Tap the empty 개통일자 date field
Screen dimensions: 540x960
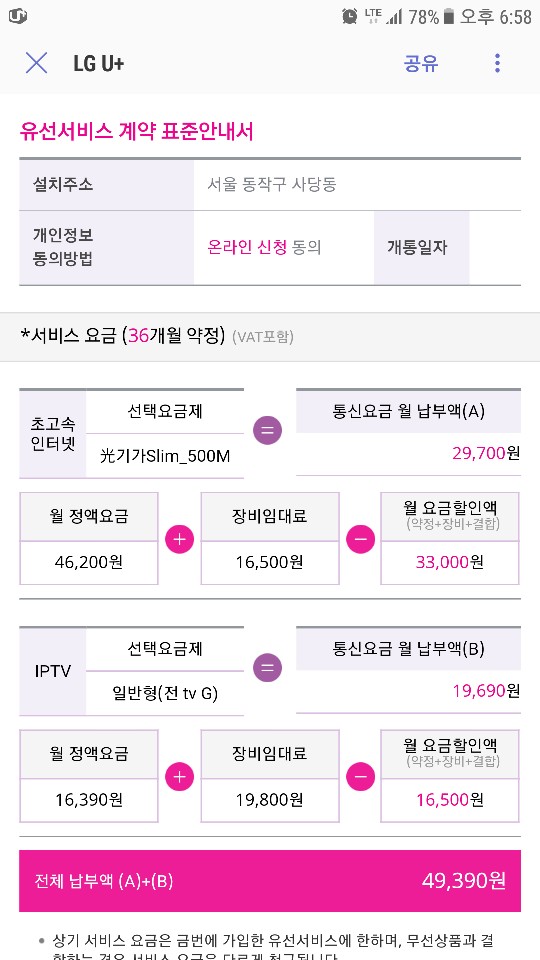coord(495,248)
